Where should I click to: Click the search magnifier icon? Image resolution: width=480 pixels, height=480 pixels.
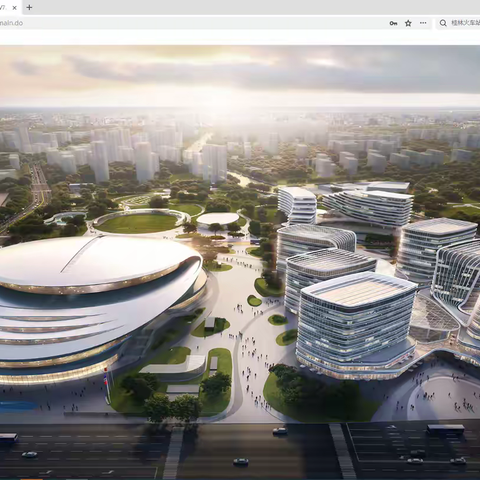coord(443,23)
